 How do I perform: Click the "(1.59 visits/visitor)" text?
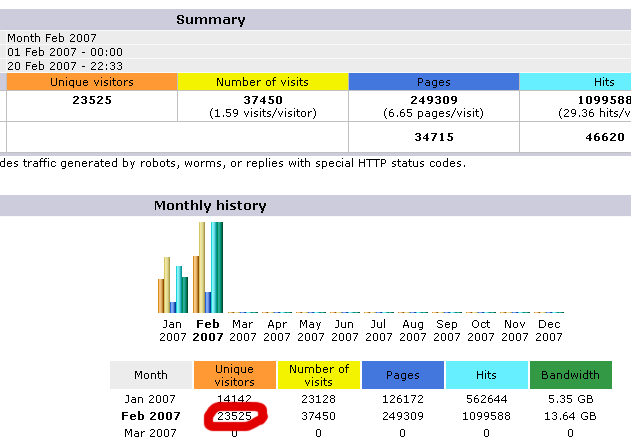click(x=263, y=113)
